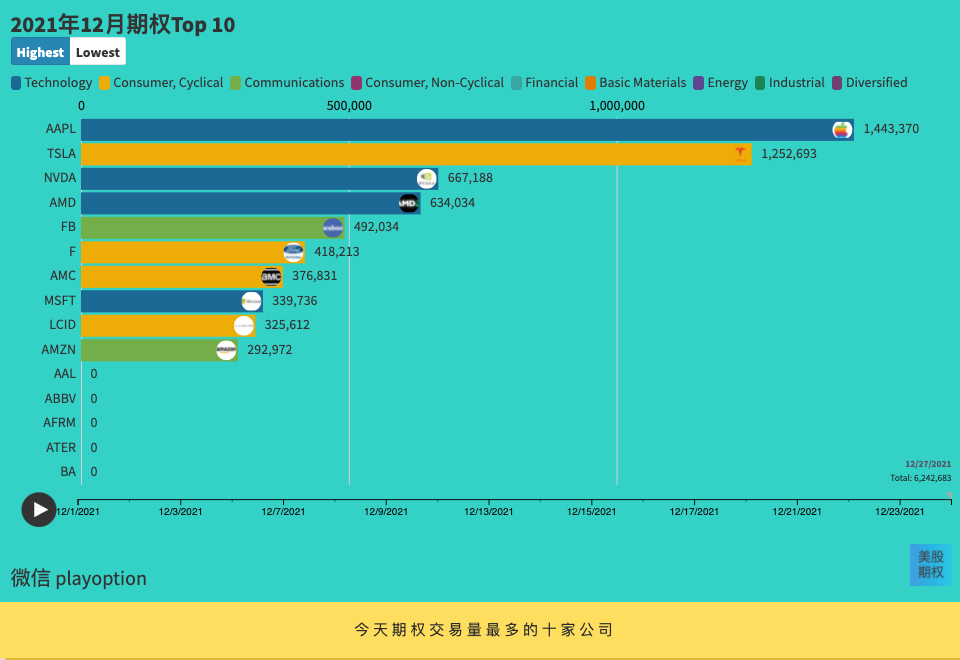Click the Total: 6,242,683 label

coord(921,478)
